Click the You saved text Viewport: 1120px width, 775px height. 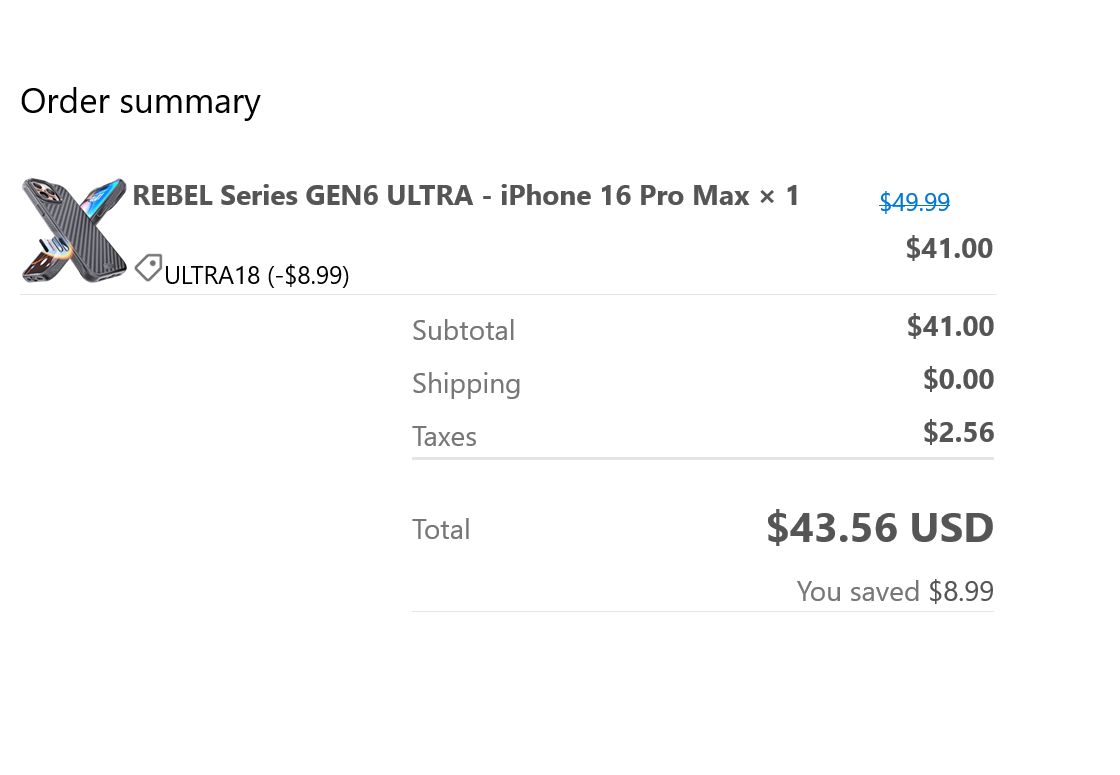(x=858, y=592)
